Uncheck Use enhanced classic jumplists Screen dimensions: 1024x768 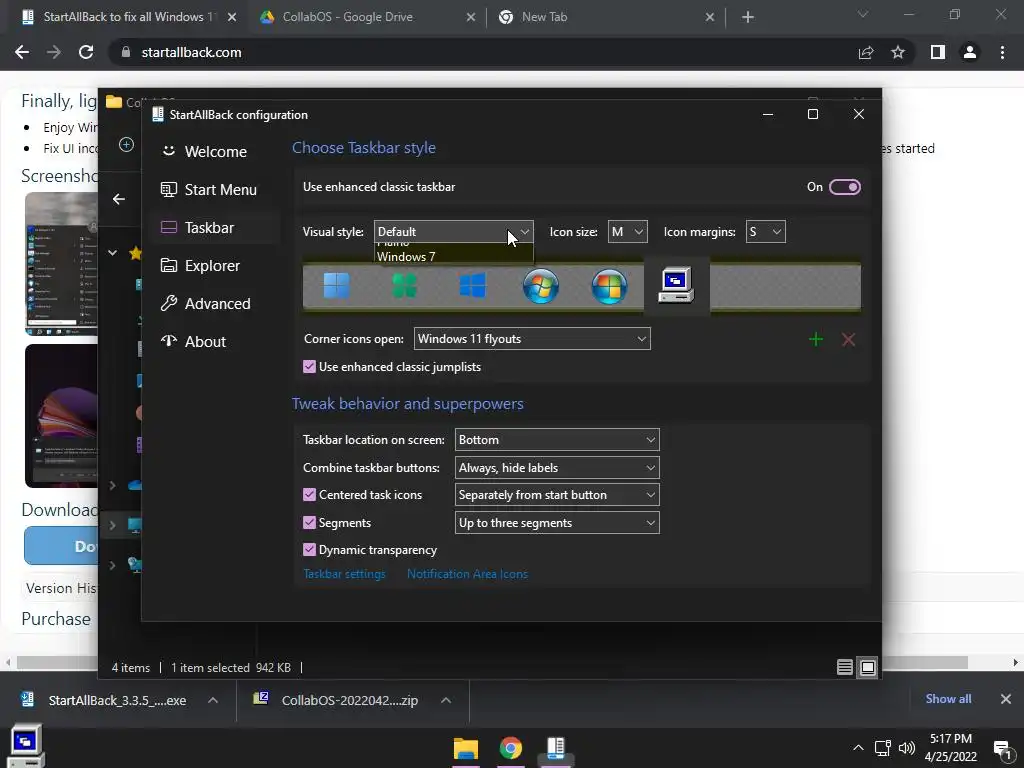point(310,367)
